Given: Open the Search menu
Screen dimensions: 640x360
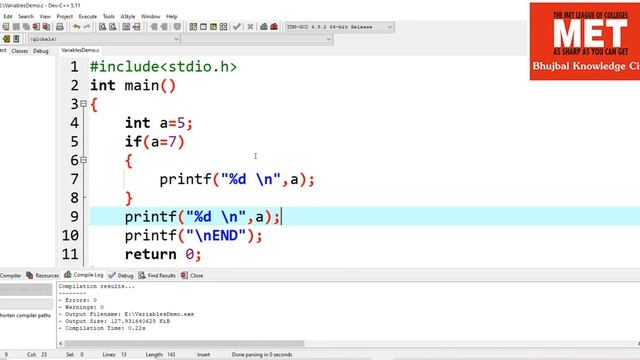Looking at the screenshot, I should 26,16.
